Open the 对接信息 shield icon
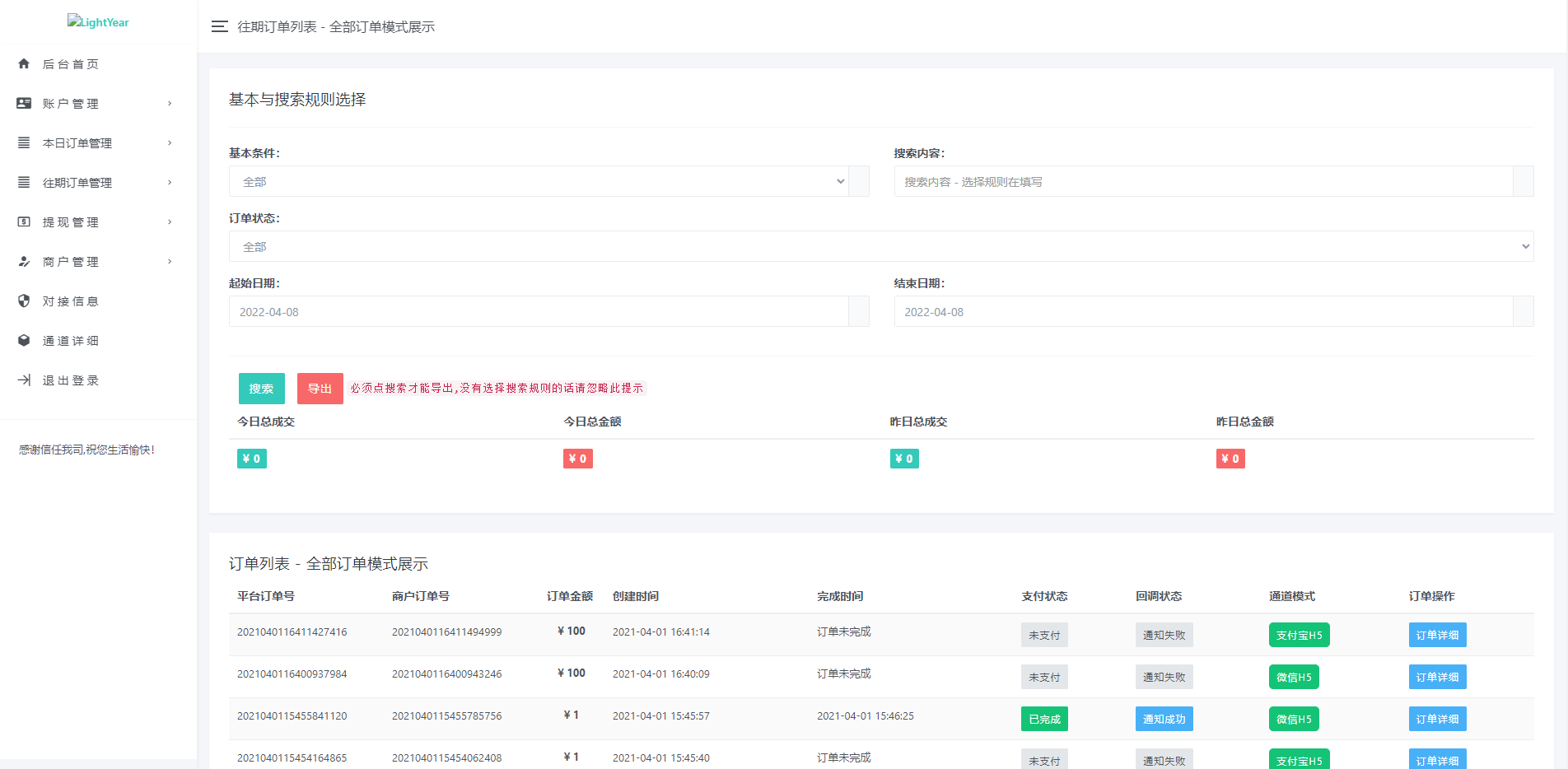This screenshot has width=1568, height=769. [x=23, y=301]
